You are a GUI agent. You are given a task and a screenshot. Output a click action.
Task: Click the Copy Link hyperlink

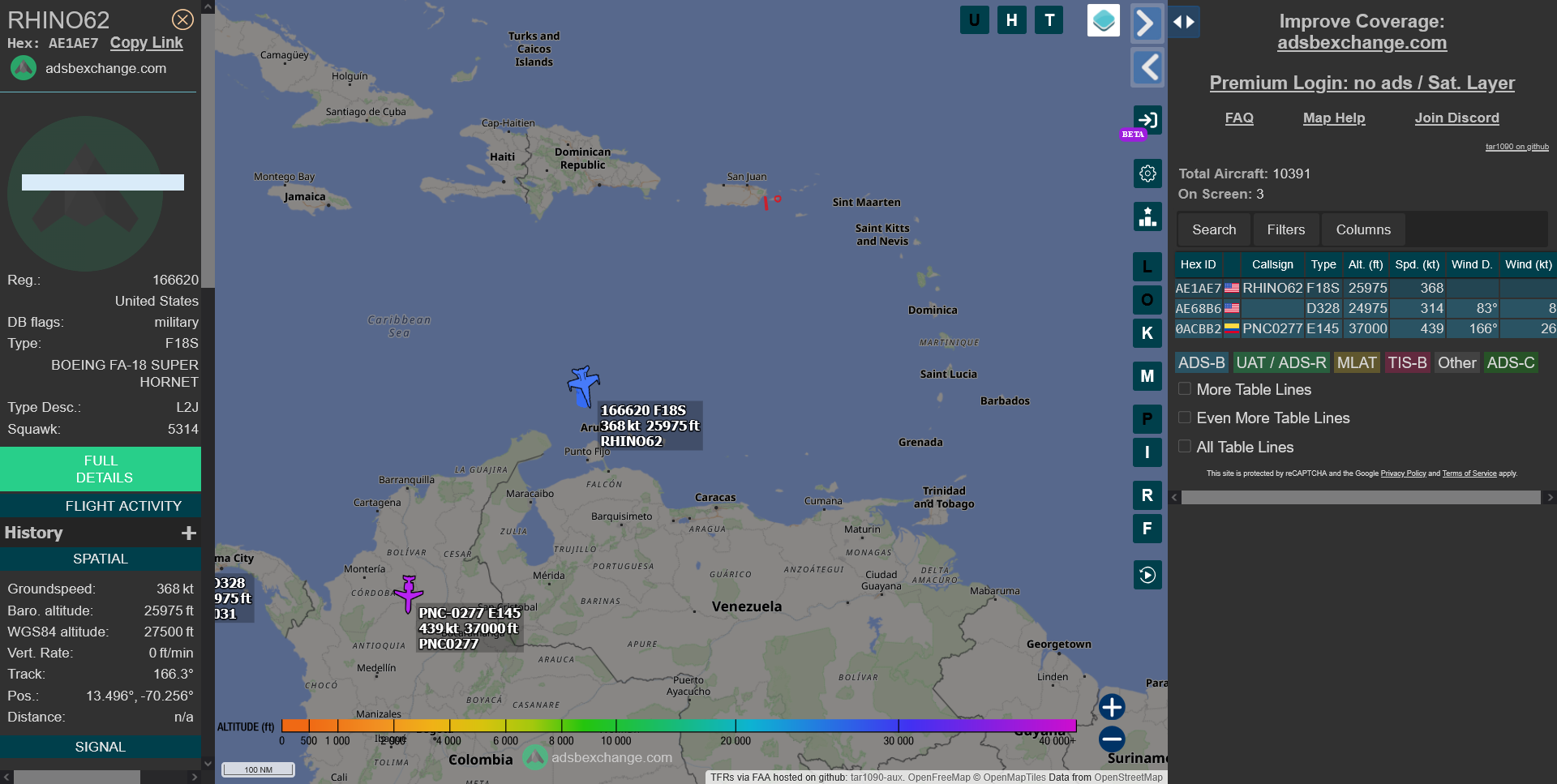[146, 43]
